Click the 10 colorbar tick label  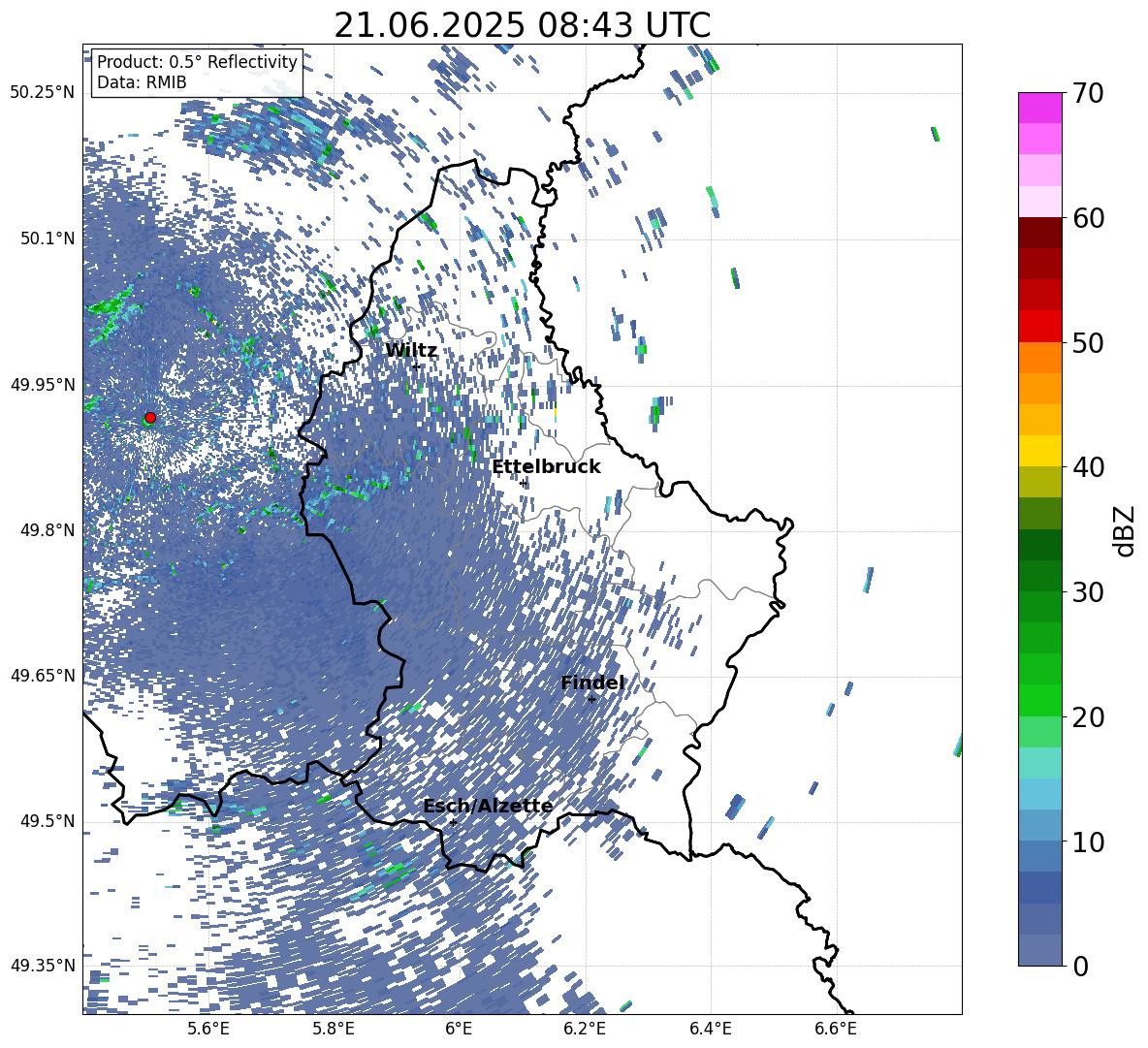click(1088, 842)
